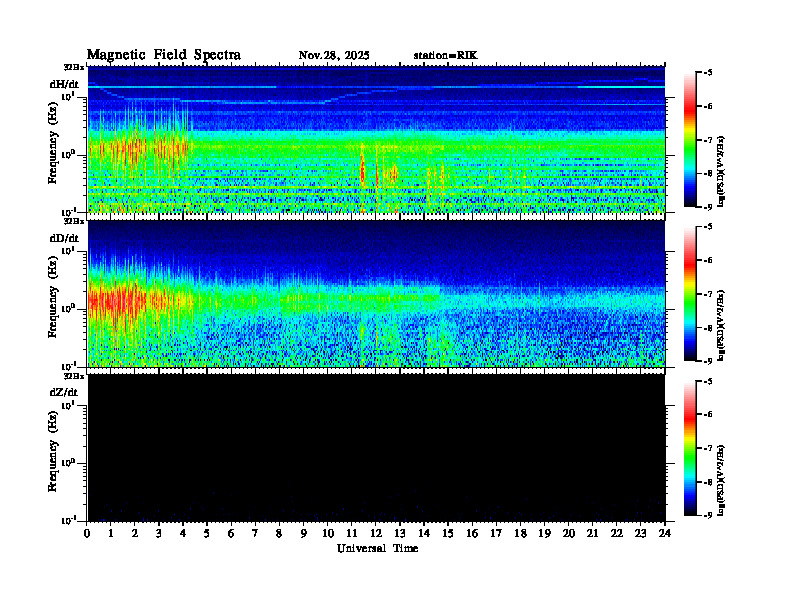Click the "-5" value on dH/dt color bar
This screenshot has width=792, height=612.
click(x=707, y=73)
